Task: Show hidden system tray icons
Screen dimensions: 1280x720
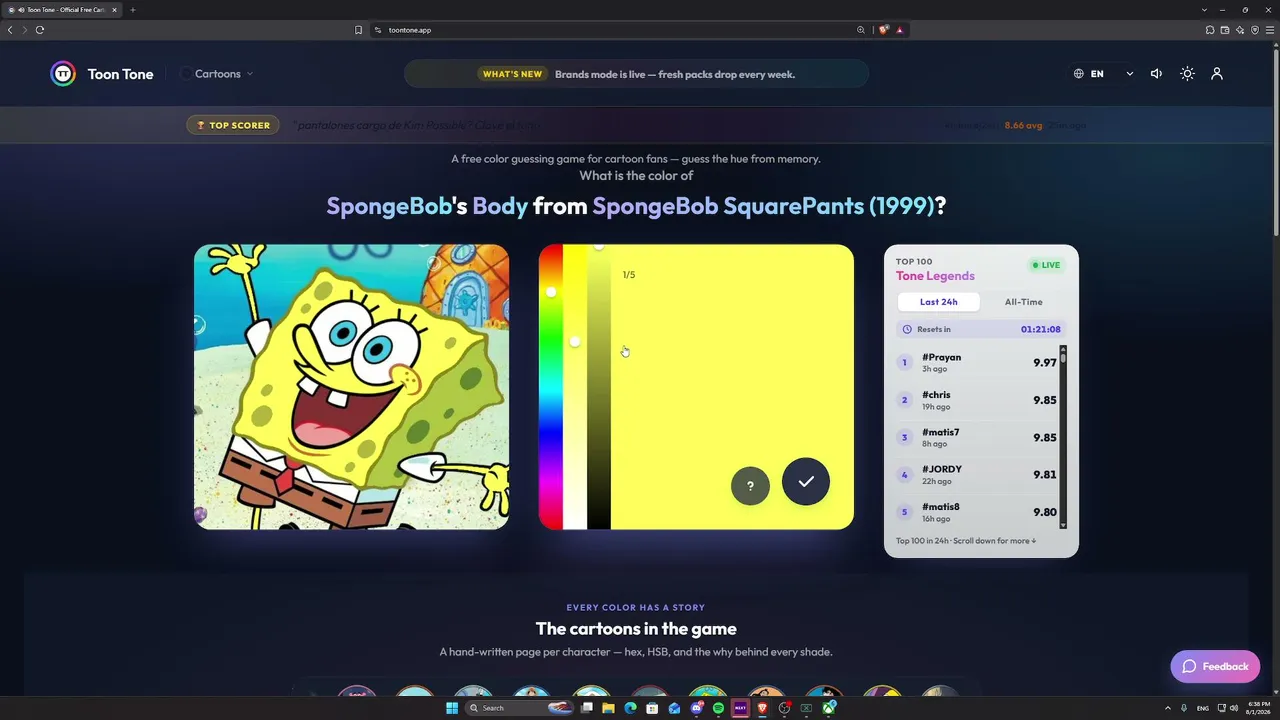Action: [1167, 708]
